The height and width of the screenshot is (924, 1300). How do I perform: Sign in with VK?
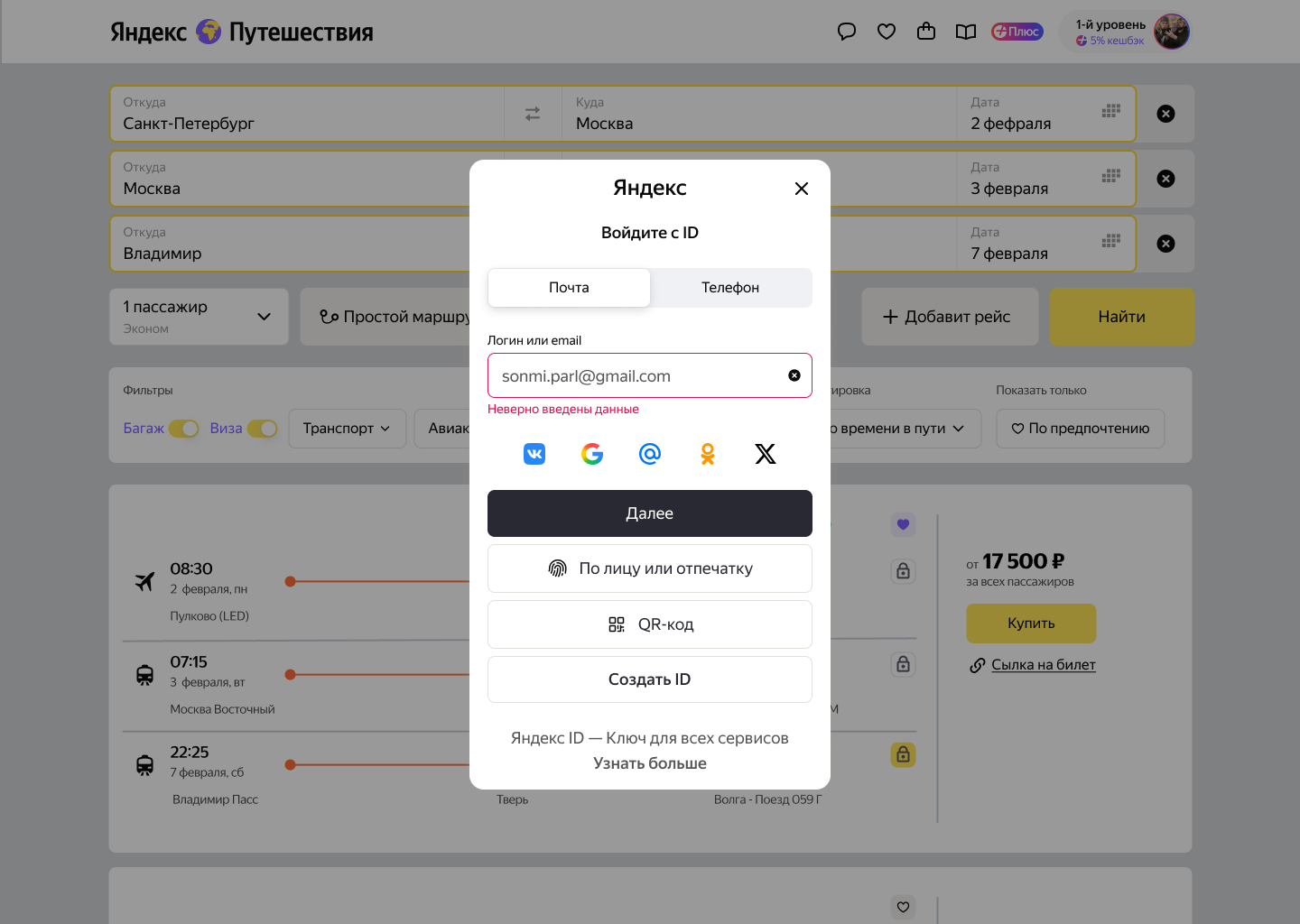tap(534, 454)
